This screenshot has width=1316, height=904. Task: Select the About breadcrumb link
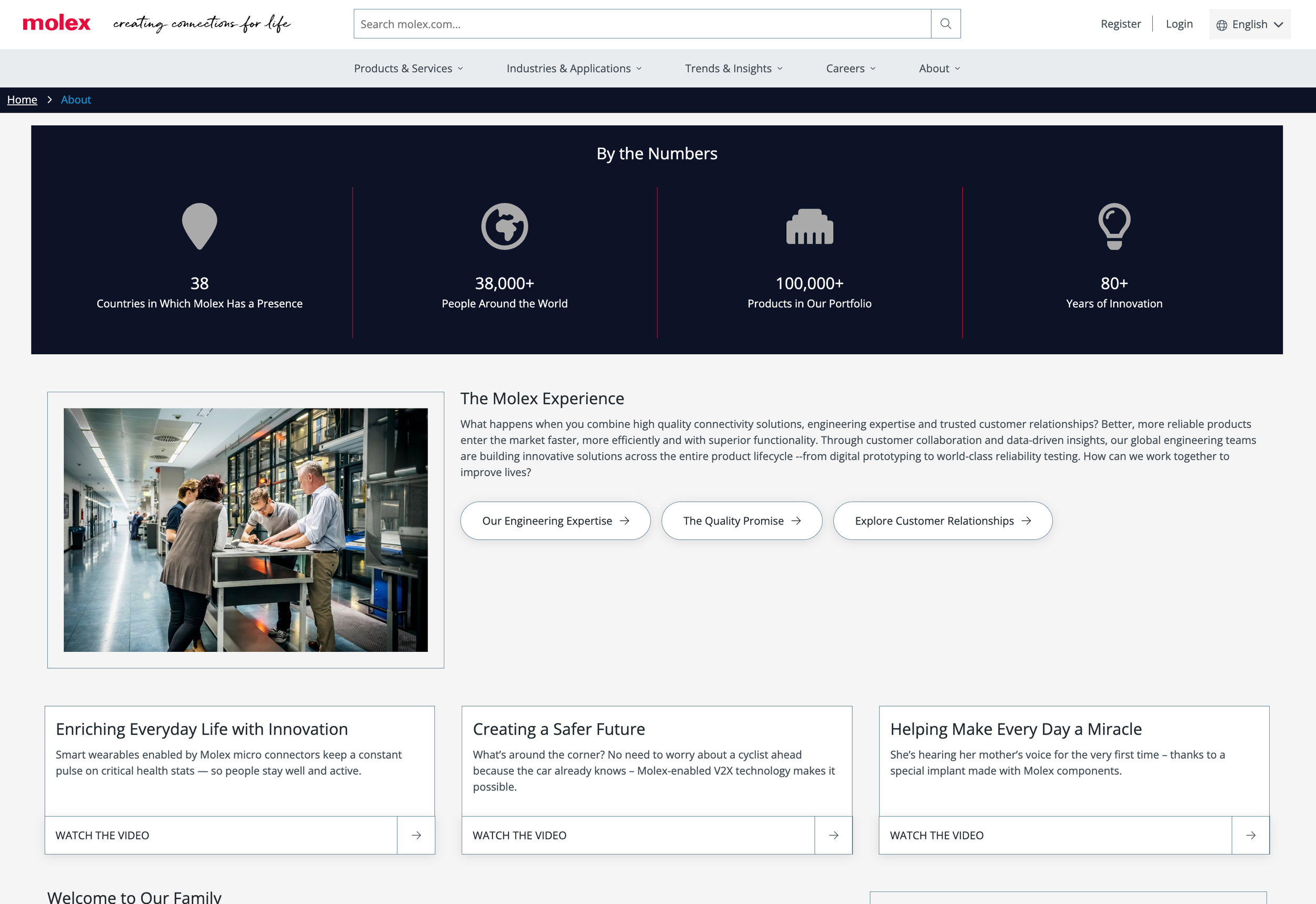pyautogui.click(x=76, y=100)
